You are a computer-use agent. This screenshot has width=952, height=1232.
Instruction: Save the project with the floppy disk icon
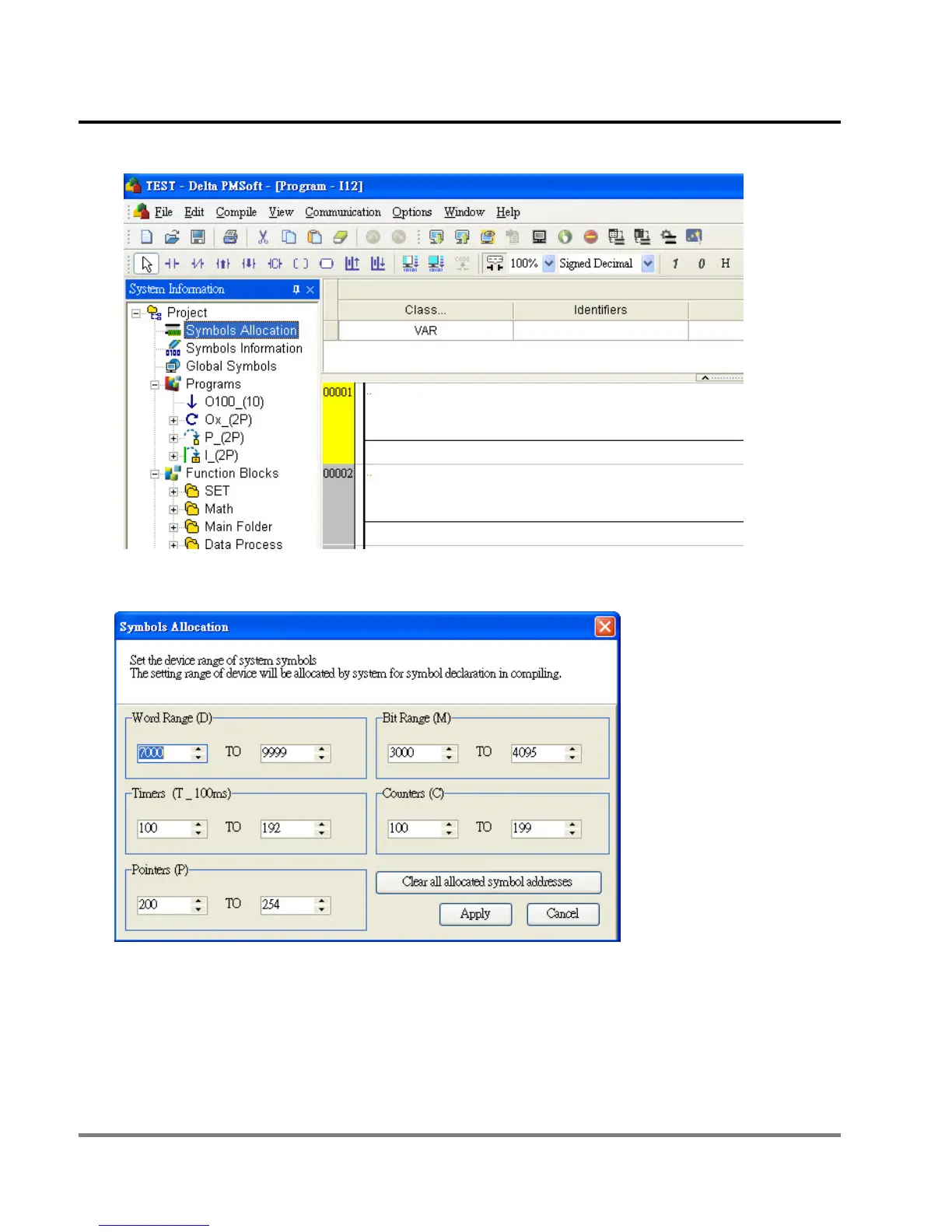tap(198, 237)
